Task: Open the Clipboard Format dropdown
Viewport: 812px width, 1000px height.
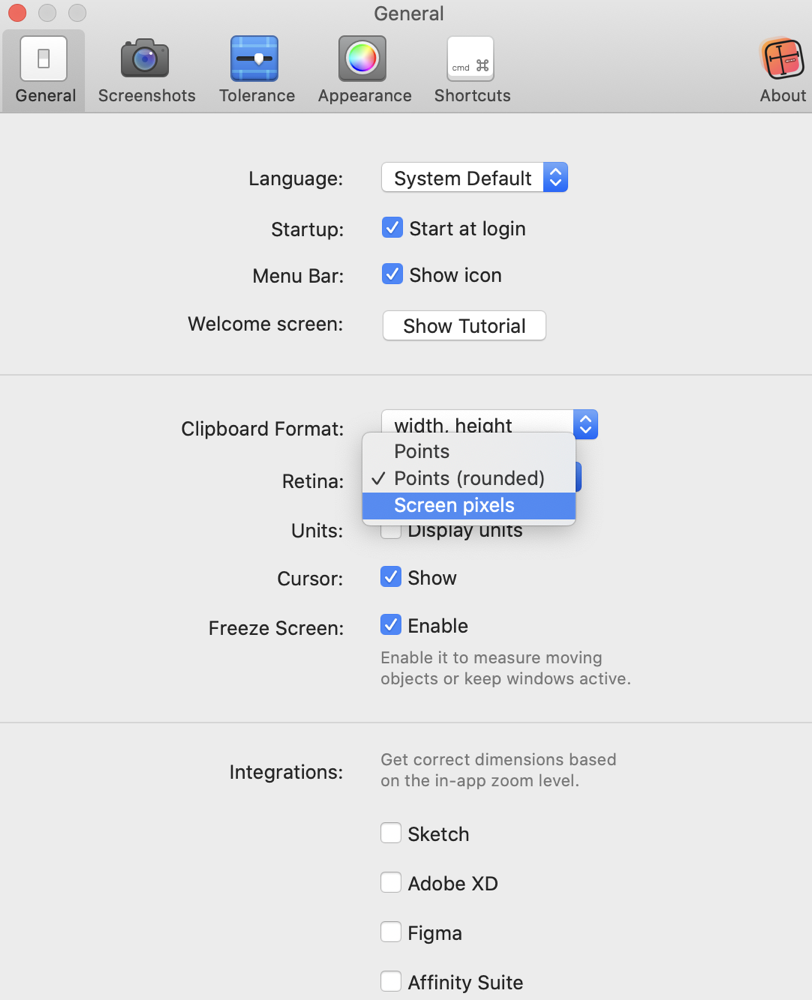Action: (x=488, y=424)
